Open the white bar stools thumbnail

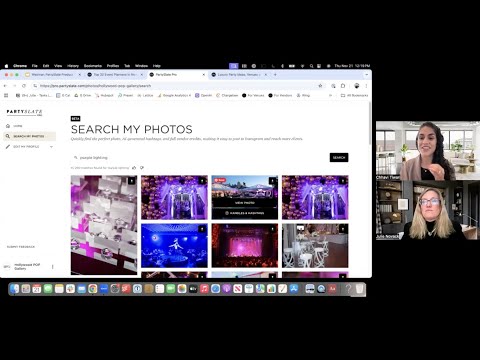click(315, 246)
